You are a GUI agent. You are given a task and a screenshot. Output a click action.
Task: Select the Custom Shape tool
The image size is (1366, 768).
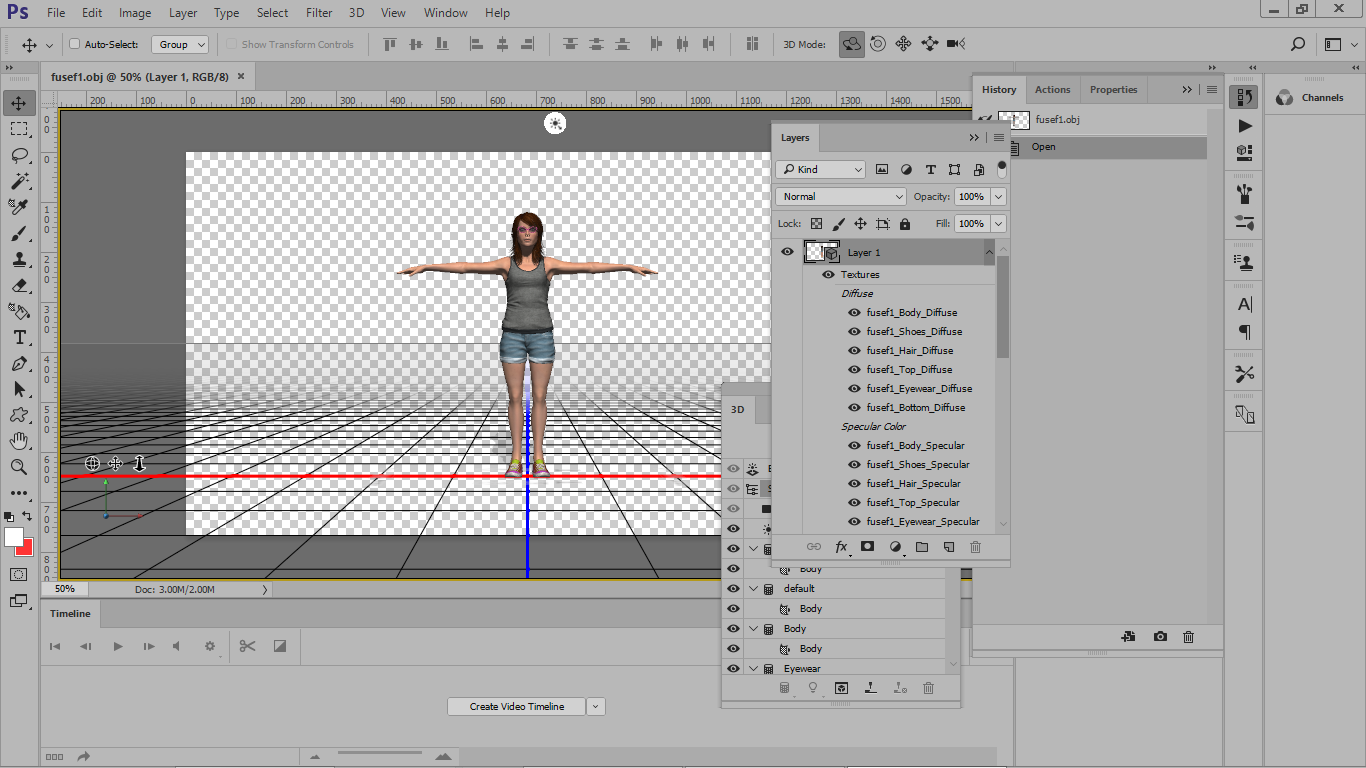tap(19, 415)
